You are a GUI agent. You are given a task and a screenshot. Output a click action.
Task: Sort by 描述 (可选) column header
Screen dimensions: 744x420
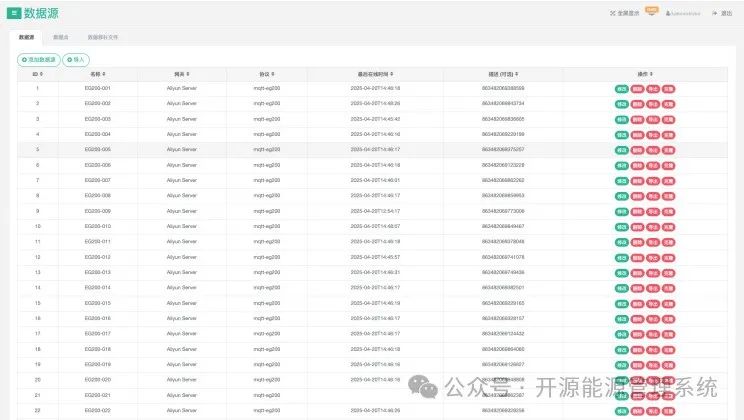tap(503, 74)
